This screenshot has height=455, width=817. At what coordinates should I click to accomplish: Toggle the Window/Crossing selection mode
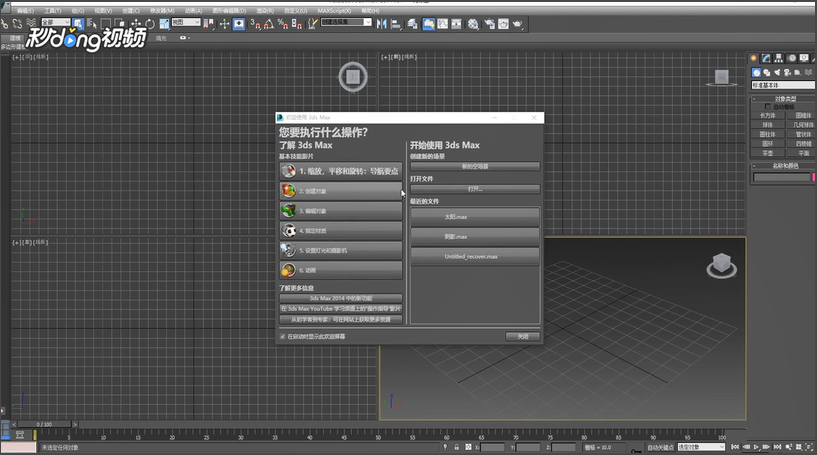click(x=120, y=23)
